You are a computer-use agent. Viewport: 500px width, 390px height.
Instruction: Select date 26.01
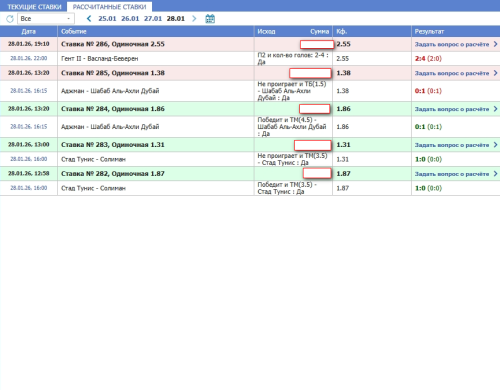coord(130,19)
